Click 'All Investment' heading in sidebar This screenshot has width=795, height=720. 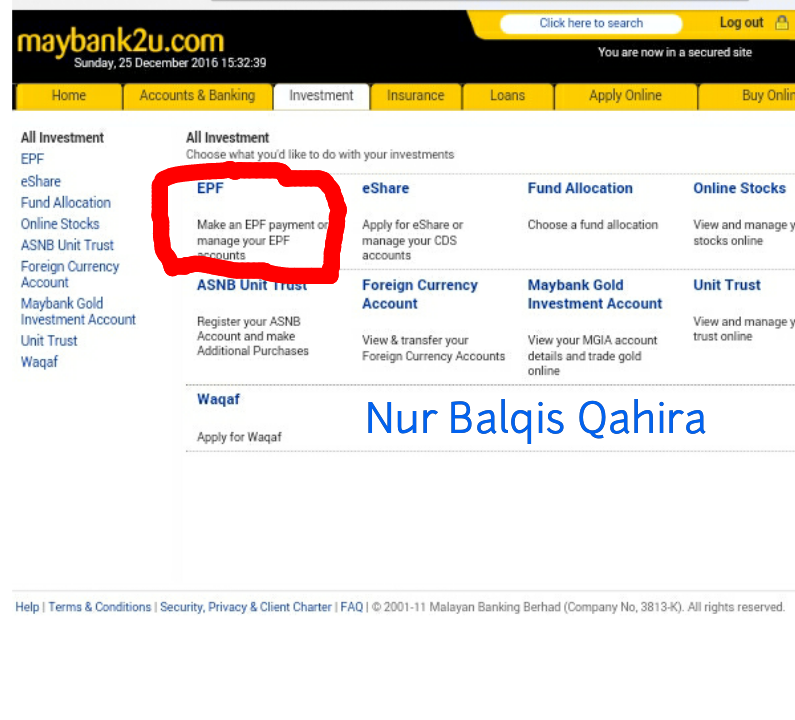click(62, 137)
